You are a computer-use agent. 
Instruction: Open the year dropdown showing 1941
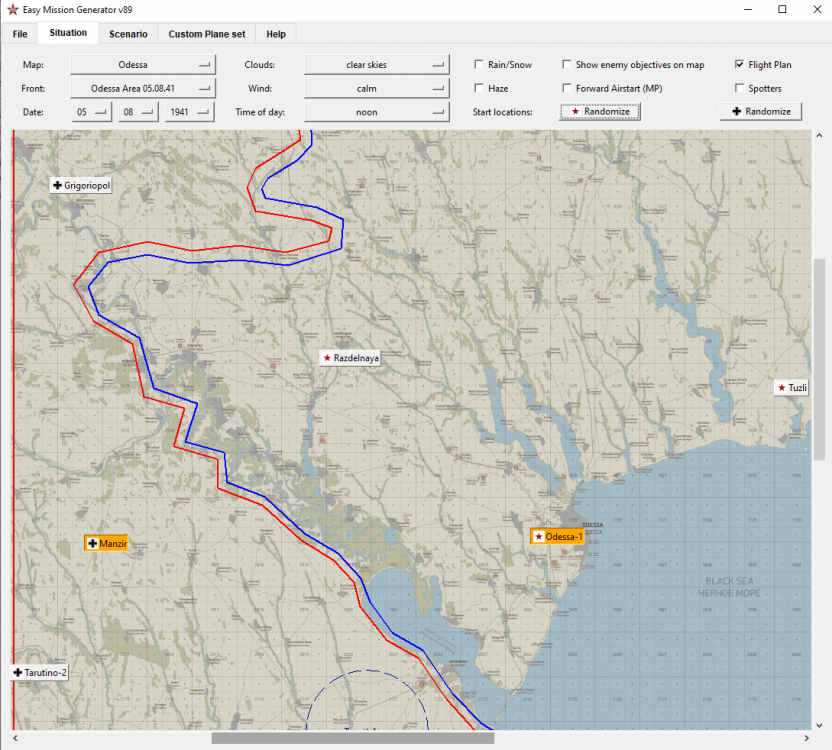[190, 112]
